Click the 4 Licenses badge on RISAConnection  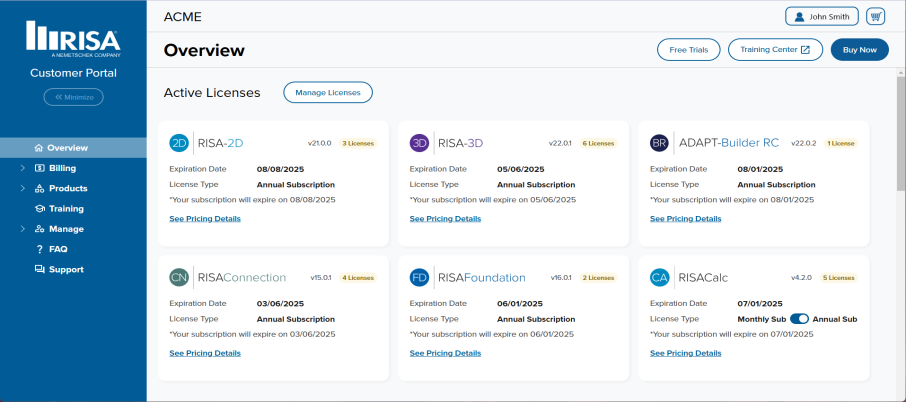coord(357,278)
